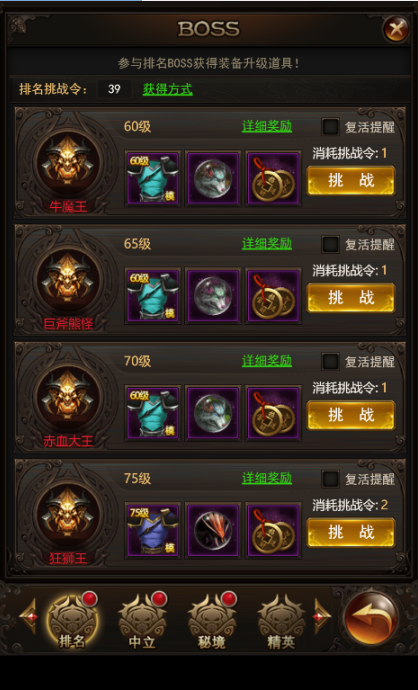Switch to the 中立 boss tab
418x690 pixels.
pos(142,622)
